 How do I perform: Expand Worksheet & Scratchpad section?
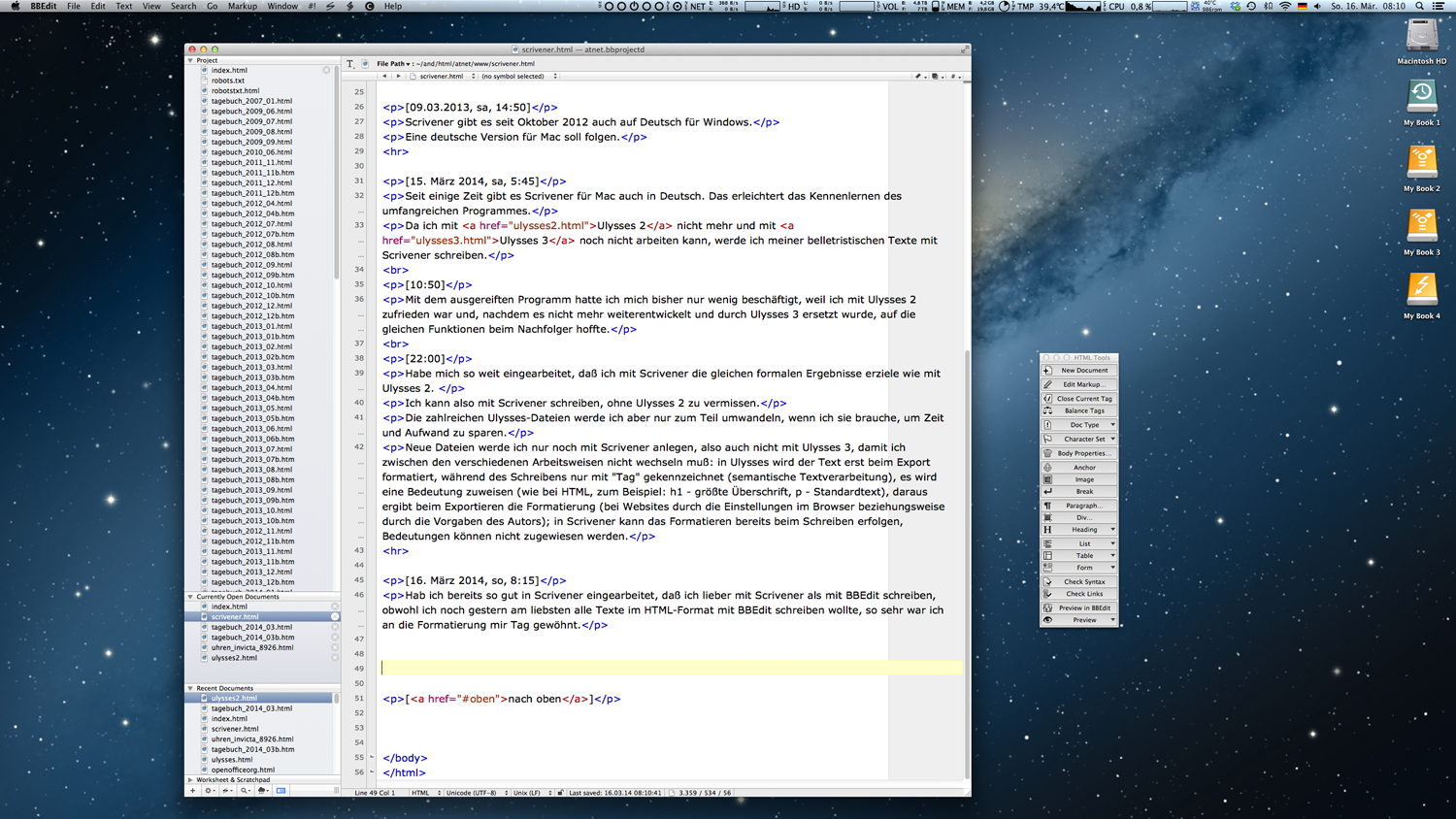(x=190, y=779)
